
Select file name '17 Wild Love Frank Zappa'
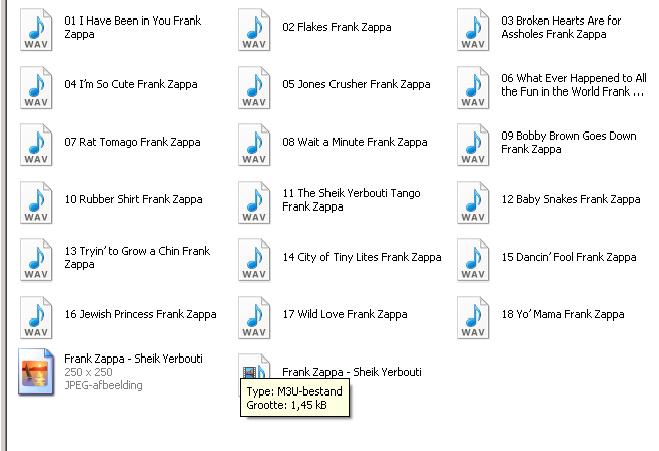(345, 314)
